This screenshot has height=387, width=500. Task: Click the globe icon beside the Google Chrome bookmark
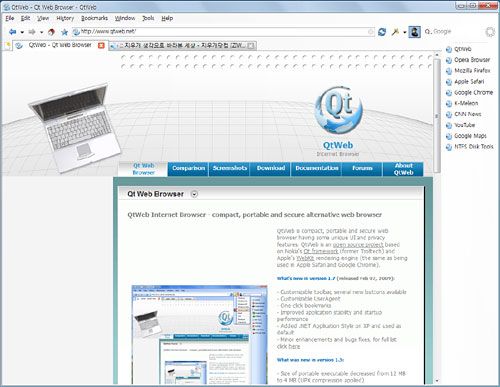[449, 93]
